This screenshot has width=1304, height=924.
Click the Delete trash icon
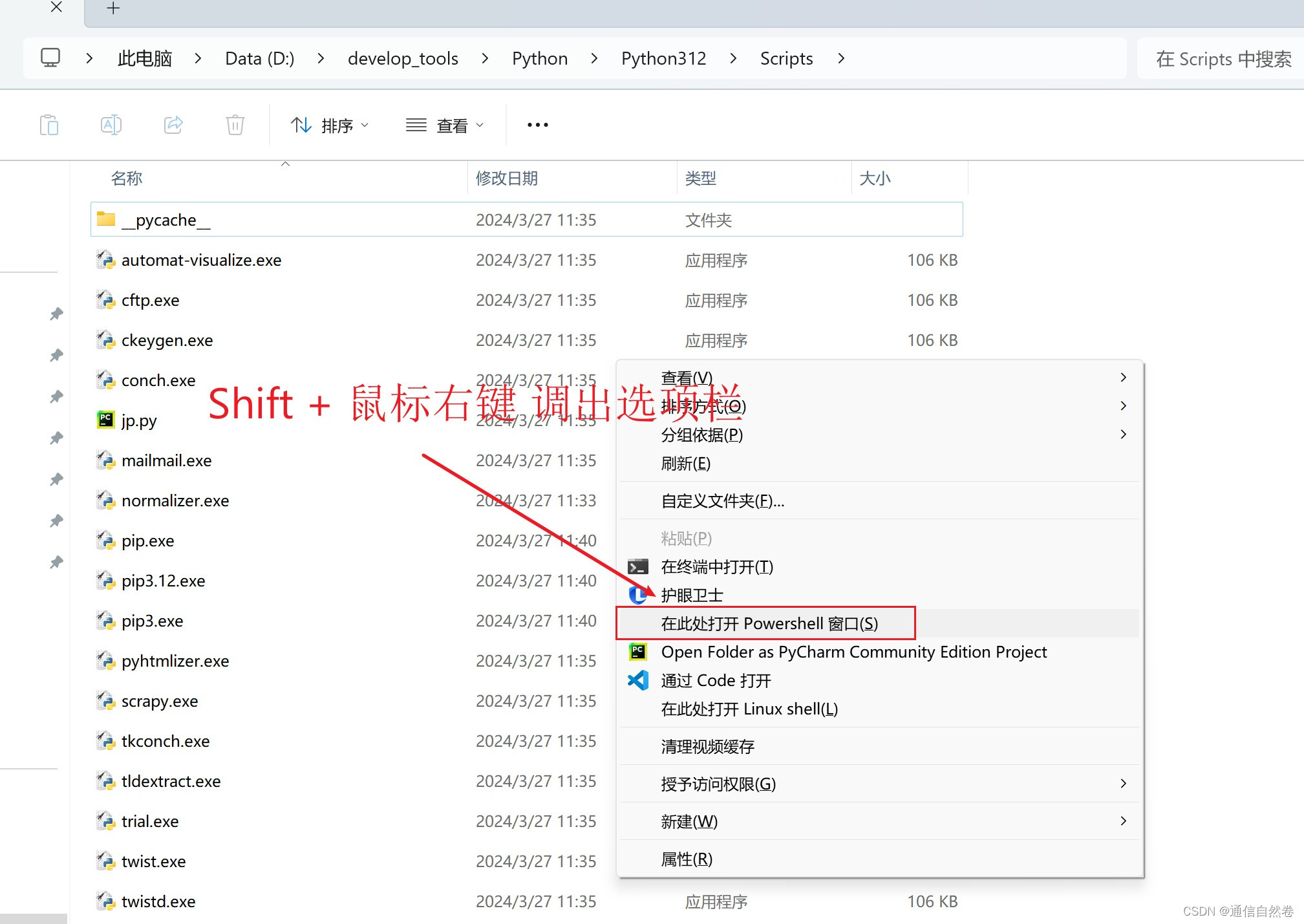235,125
